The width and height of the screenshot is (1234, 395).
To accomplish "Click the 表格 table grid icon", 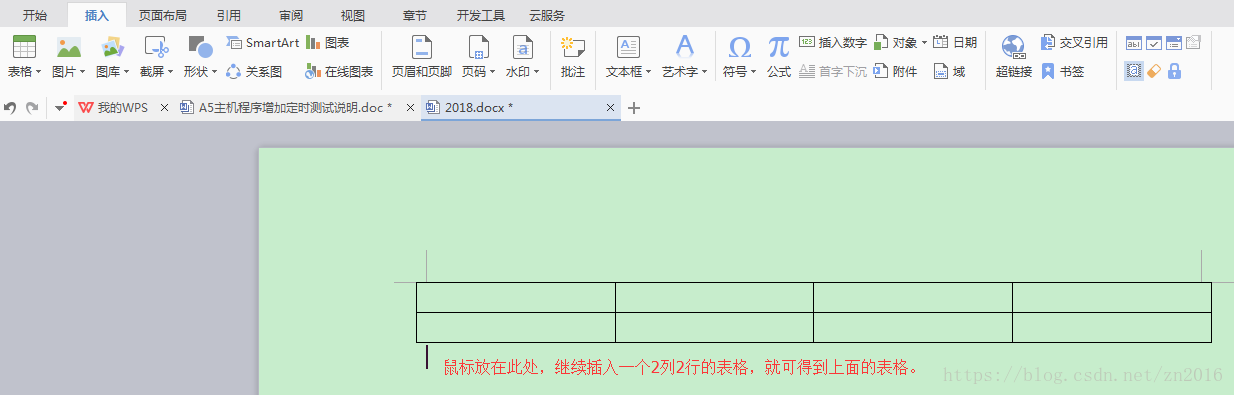I will pos(24,47).
